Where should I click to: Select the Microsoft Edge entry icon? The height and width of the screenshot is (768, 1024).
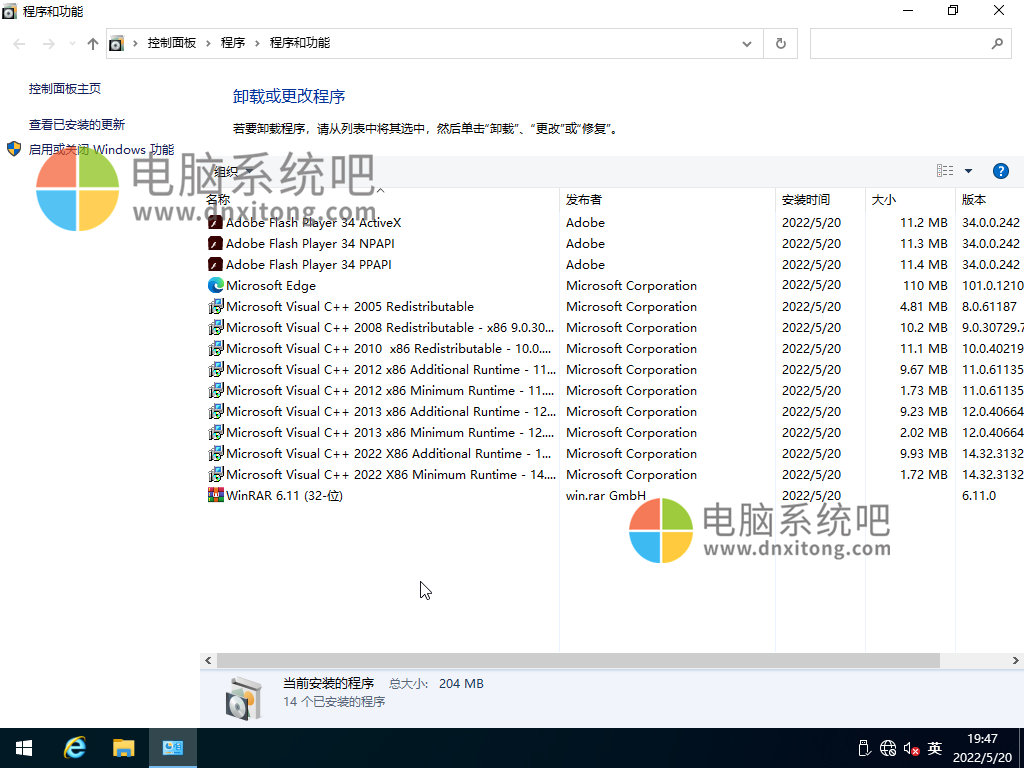215,285
